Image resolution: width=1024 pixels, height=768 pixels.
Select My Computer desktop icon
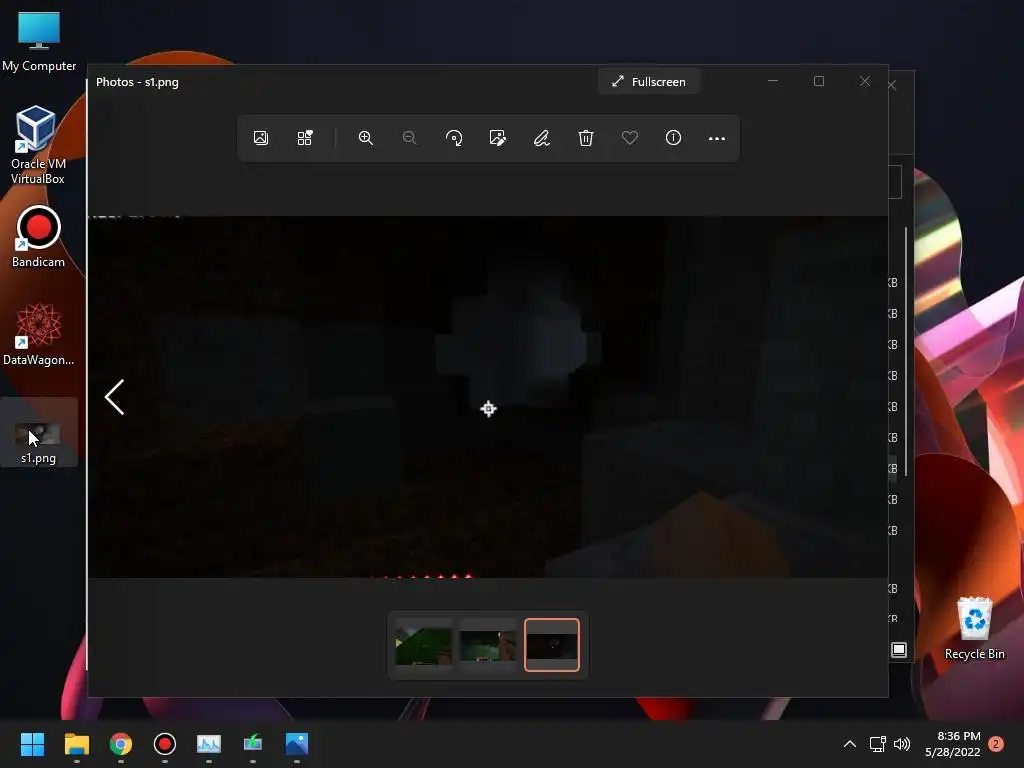click(x=39, y=40)
